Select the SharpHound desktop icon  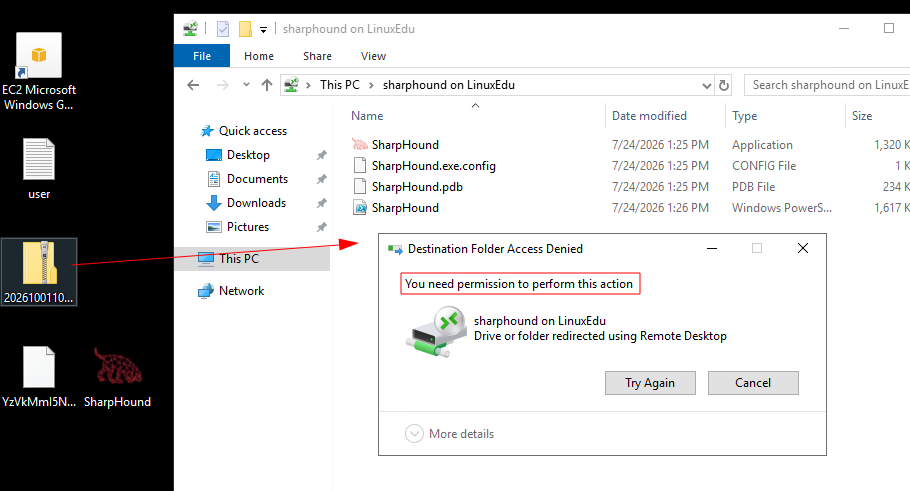click(117, 376)
